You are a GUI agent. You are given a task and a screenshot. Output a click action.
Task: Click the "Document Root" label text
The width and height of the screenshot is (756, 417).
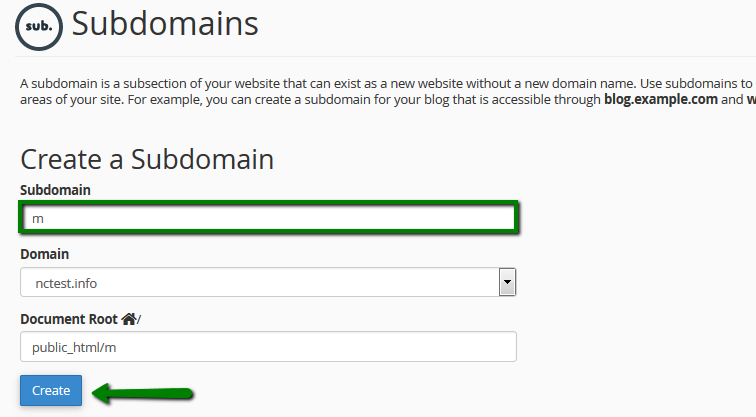coord(69,319)
